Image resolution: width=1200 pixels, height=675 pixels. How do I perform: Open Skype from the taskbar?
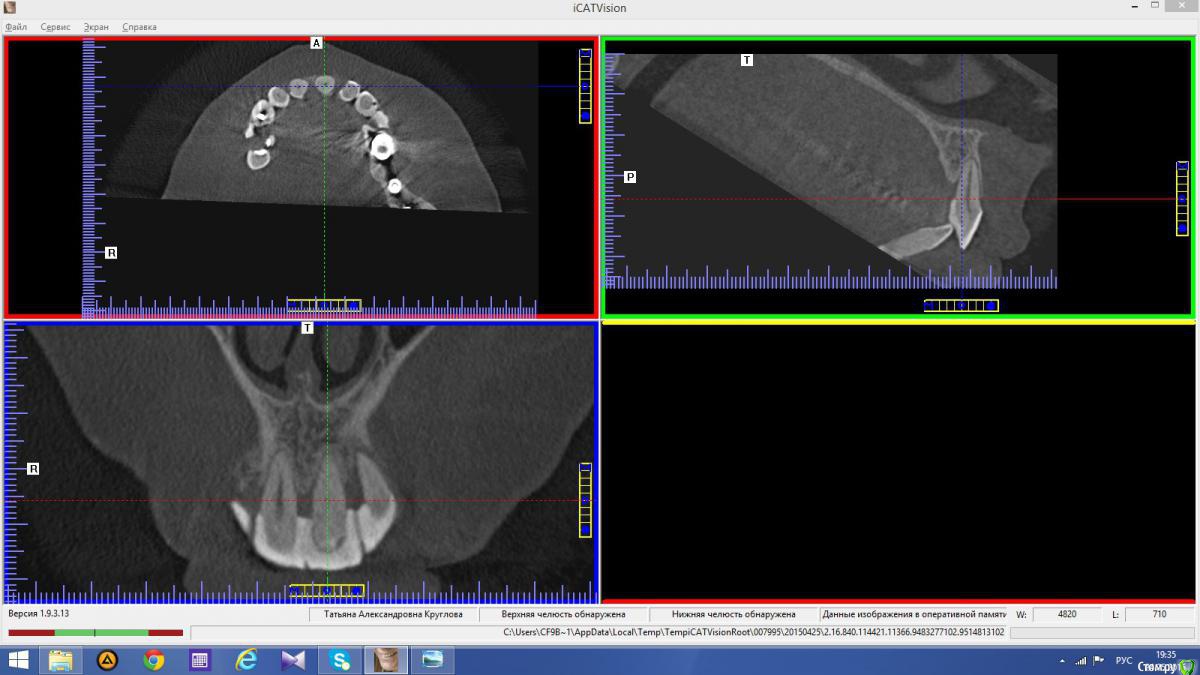point(339,660)
